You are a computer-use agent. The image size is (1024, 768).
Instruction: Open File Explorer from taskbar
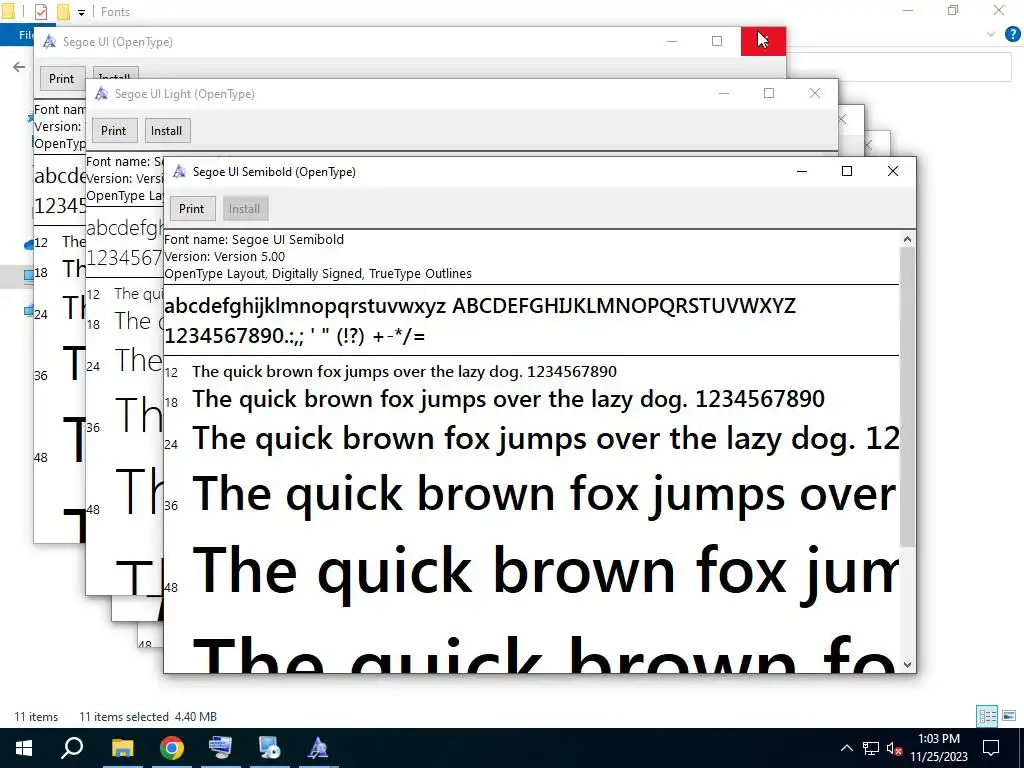point(122,748)
